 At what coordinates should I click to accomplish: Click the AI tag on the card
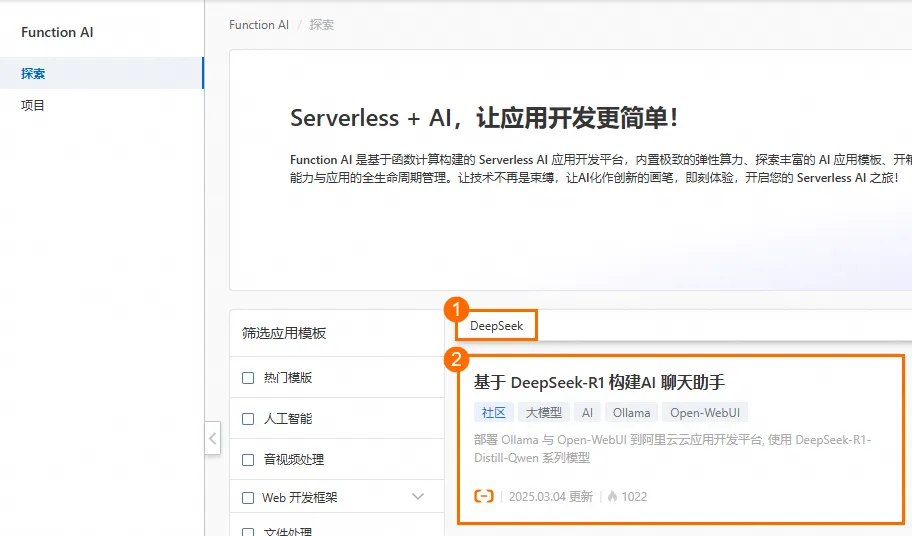[x=587, y=413]
